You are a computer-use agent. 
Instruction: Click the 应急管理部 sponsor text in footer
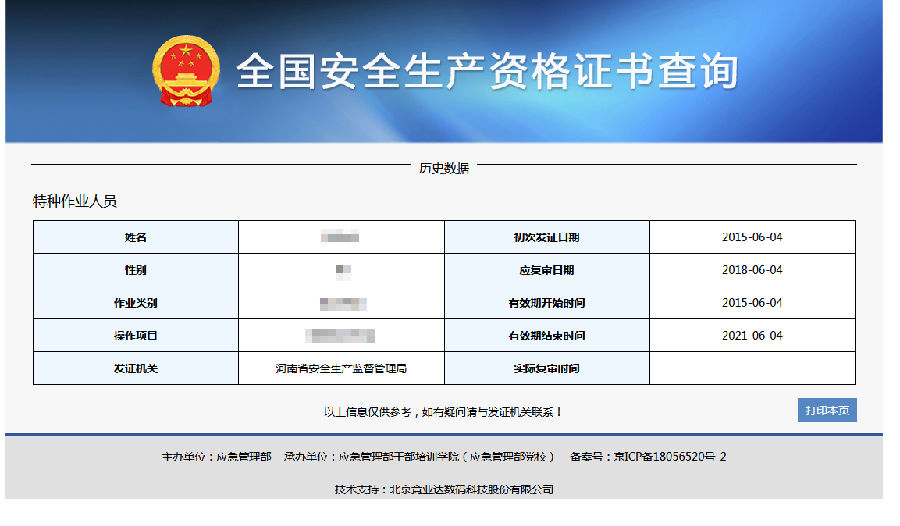point(244,457)
